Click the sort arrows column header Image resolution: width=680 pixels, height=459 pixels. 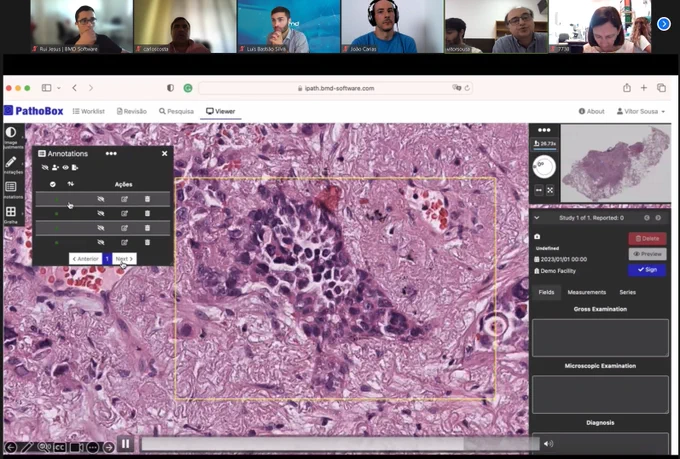click(x=71, y=184)
